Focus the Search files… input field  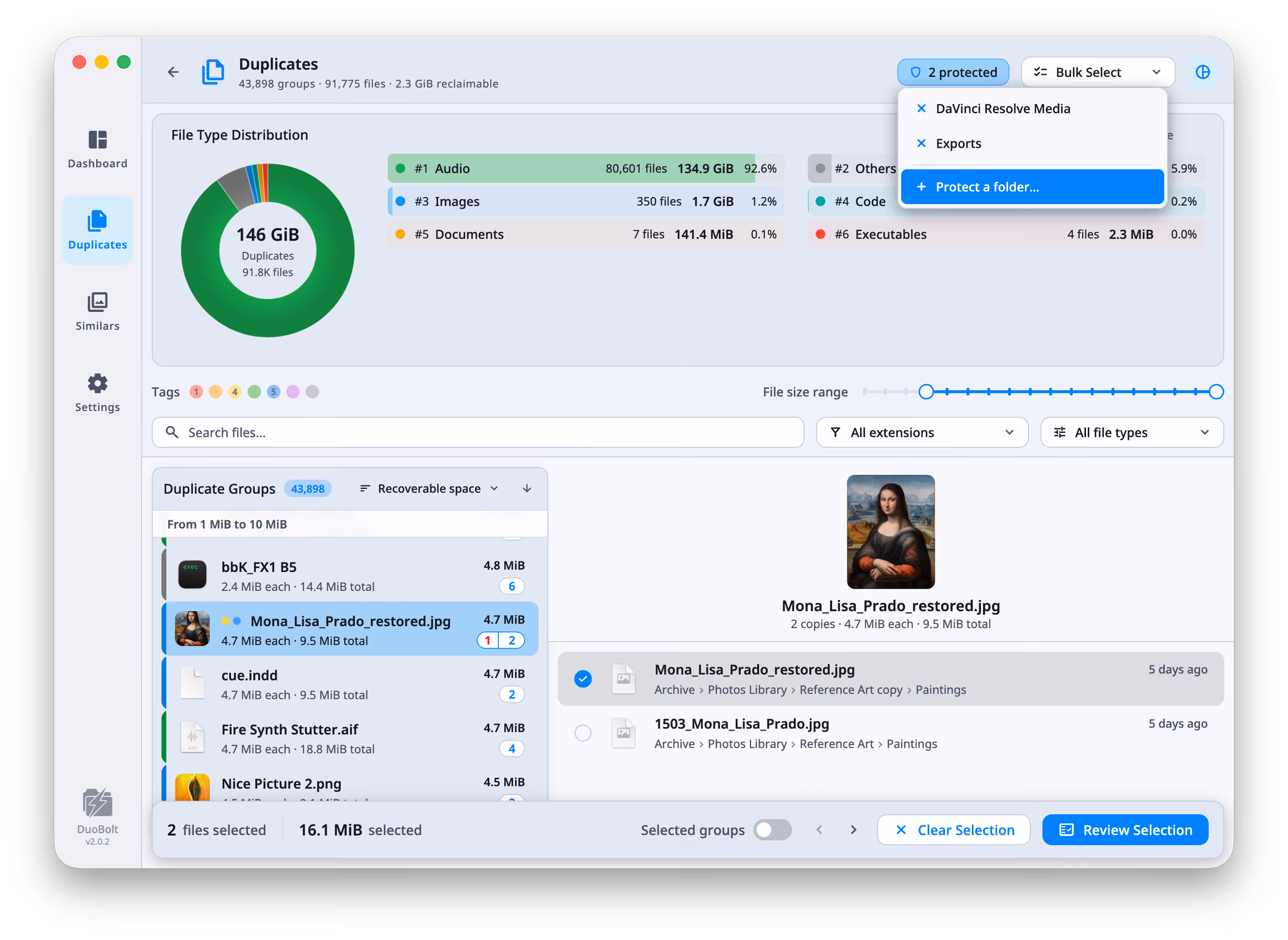[478, 433]
